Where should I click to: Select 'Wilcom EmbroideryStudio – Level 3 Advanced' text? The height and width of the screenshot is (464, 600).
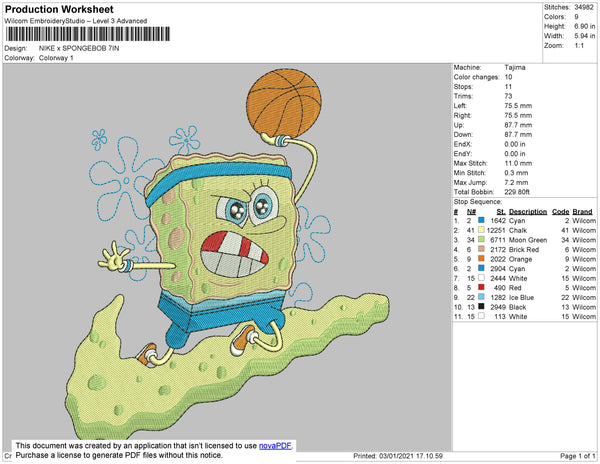tap(75, 21)
